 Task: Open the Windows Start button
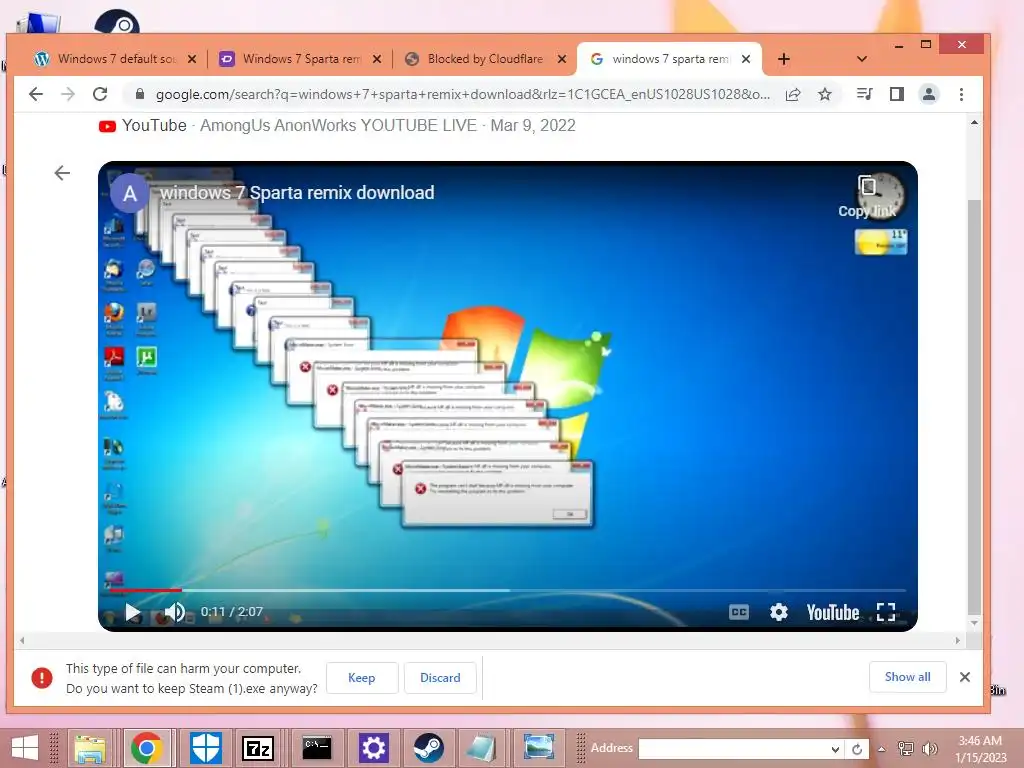tap(25, 748)
